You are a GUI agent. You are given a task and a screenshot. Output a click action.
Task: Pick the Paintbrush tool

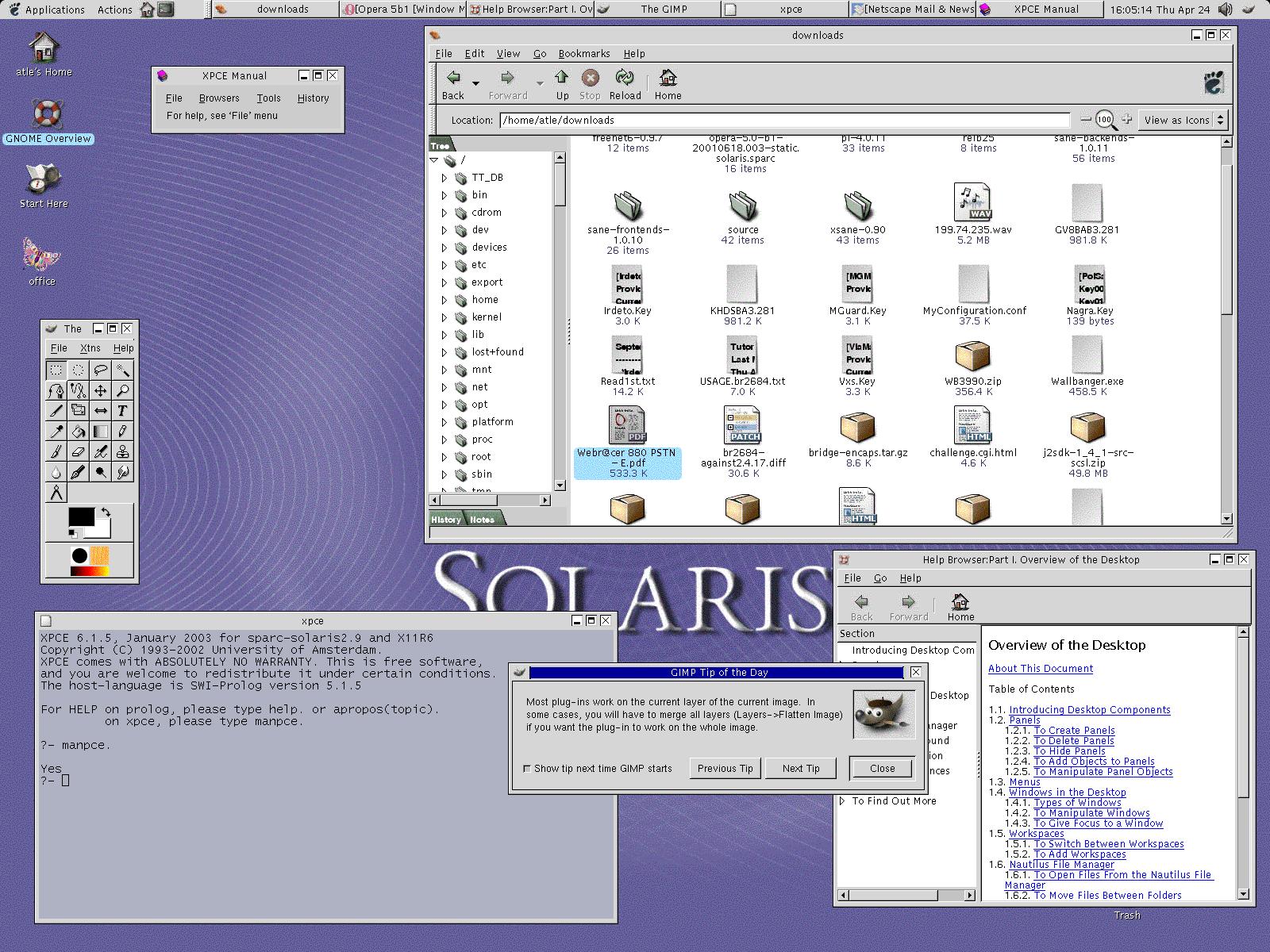tap(56, 452)
